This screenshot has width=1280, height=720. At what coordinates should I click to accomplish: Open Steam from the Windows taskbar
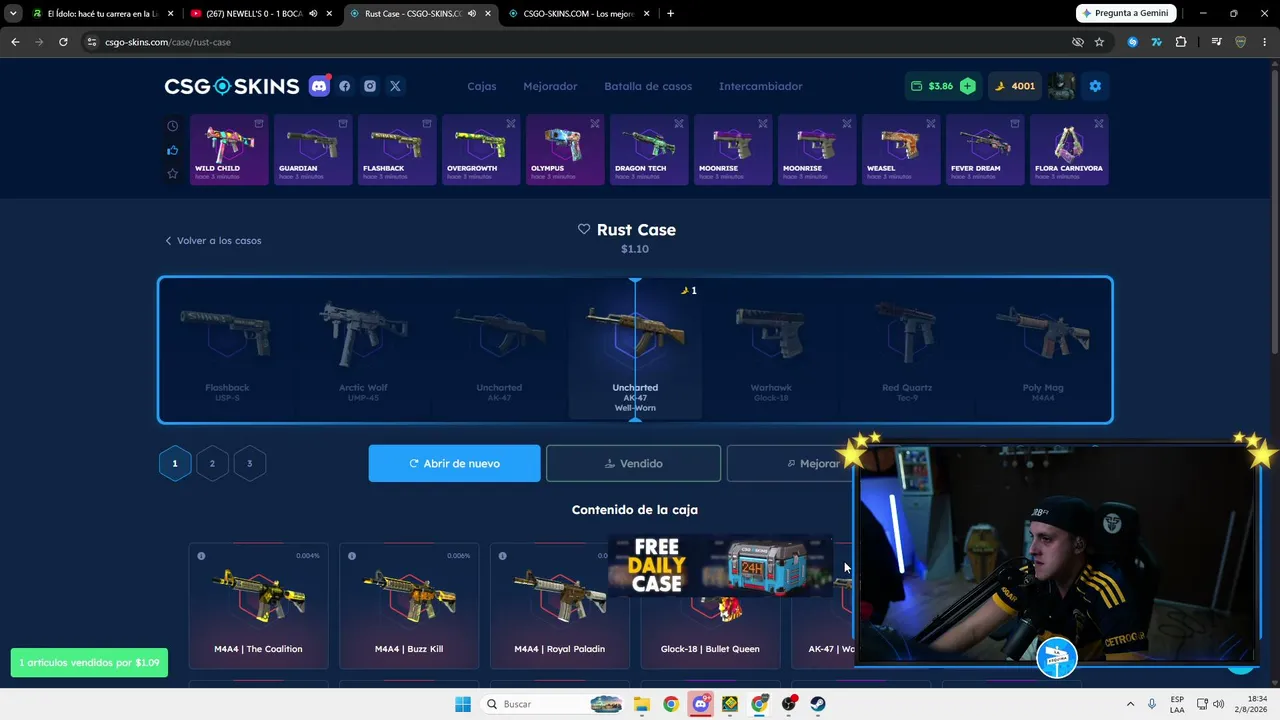pyautogui.click(x=818, y=704)
